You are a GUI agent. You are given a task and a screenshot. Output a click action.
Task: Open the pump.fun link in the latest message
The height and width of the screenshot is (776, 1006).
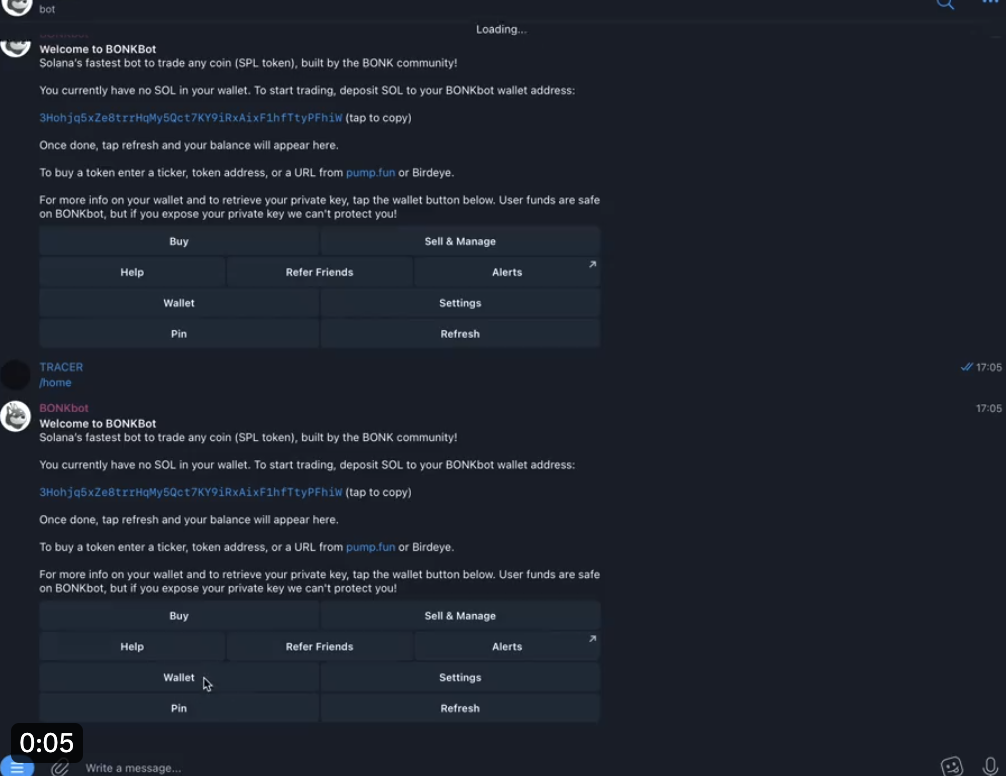click(370, 547)
